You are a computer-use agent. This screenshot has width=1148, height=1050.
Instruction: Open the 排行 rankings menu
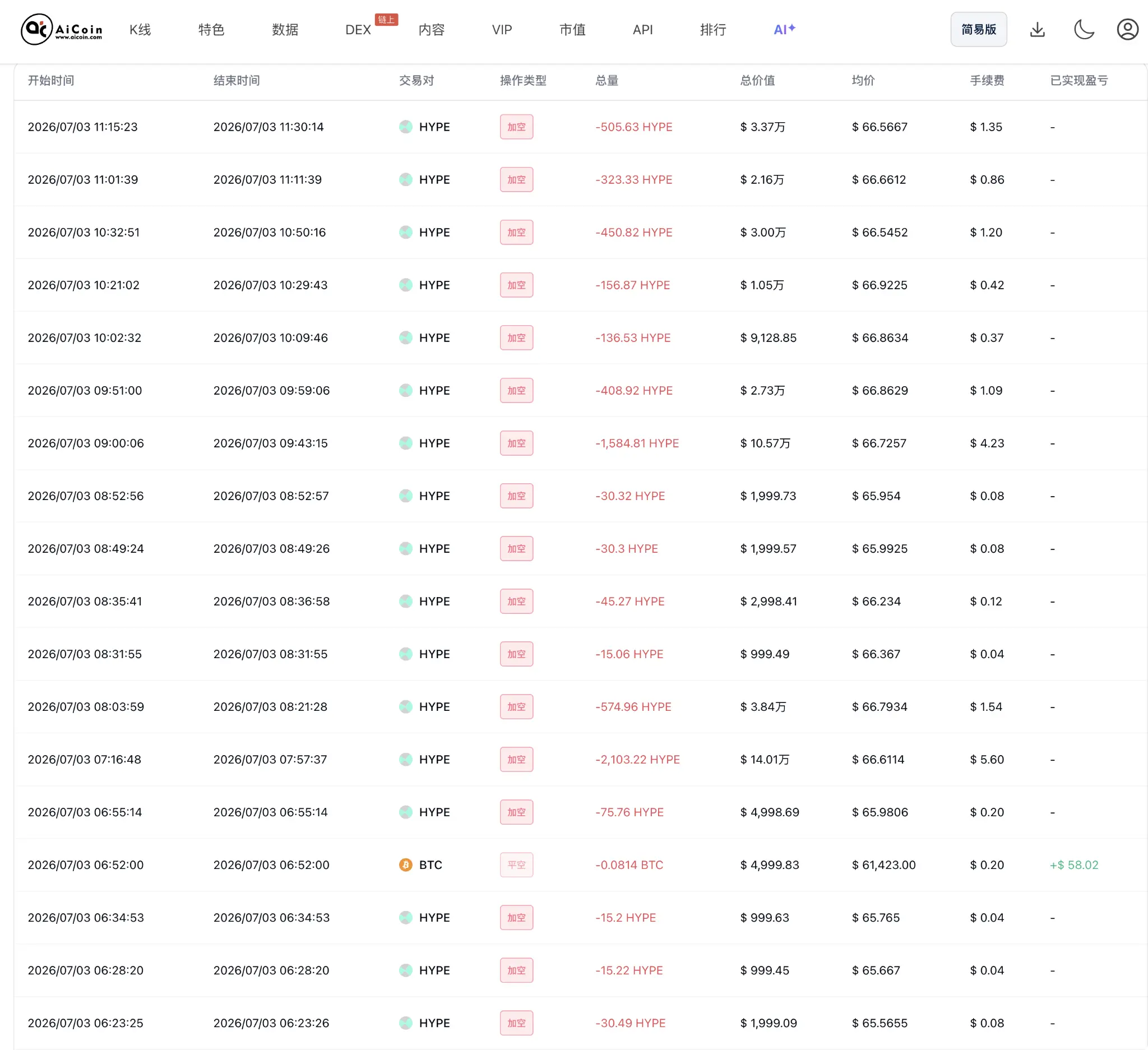[713, 30]
